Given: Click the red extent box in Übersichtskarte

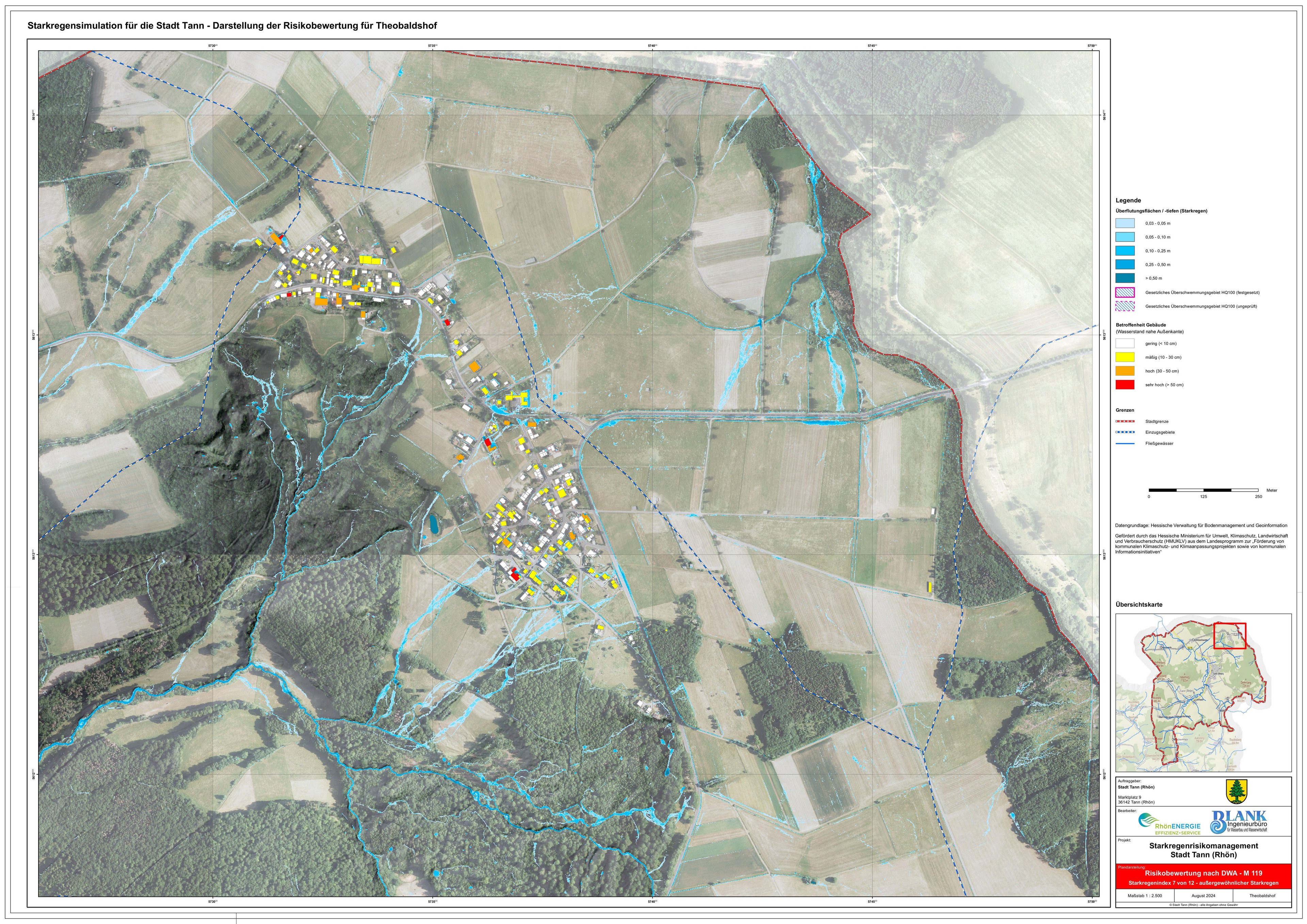Looking at the screenshot, I should [x=1230, y=636].
